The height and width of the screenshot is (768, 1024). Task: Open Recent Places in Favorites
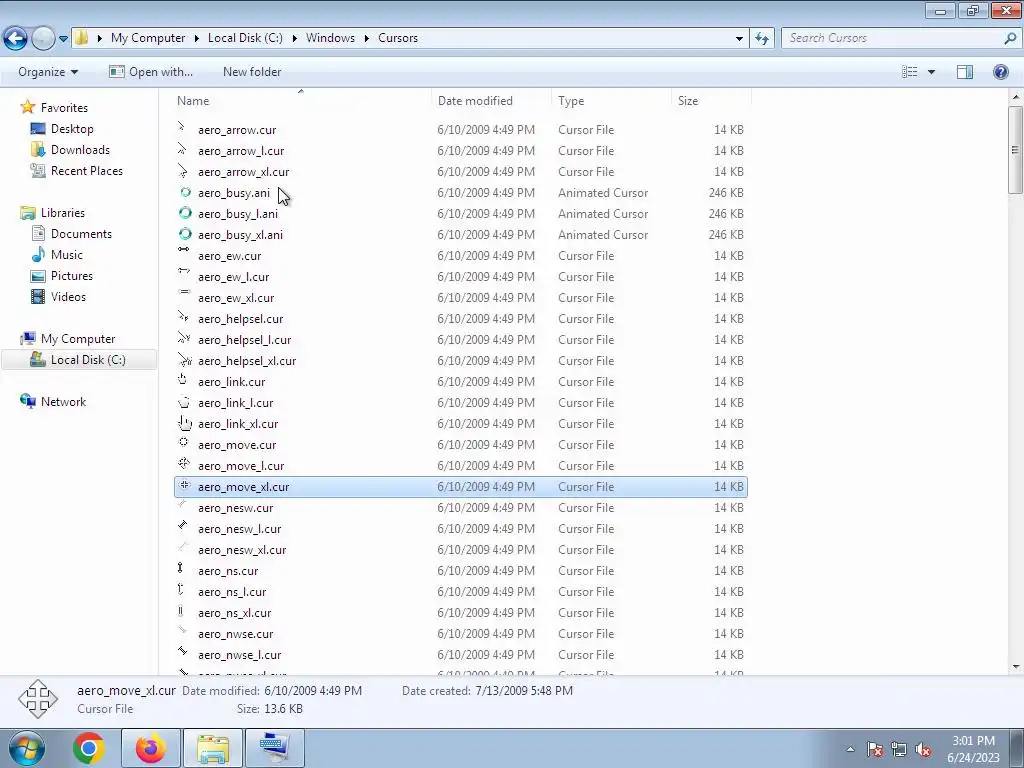(x=87, y=170)
